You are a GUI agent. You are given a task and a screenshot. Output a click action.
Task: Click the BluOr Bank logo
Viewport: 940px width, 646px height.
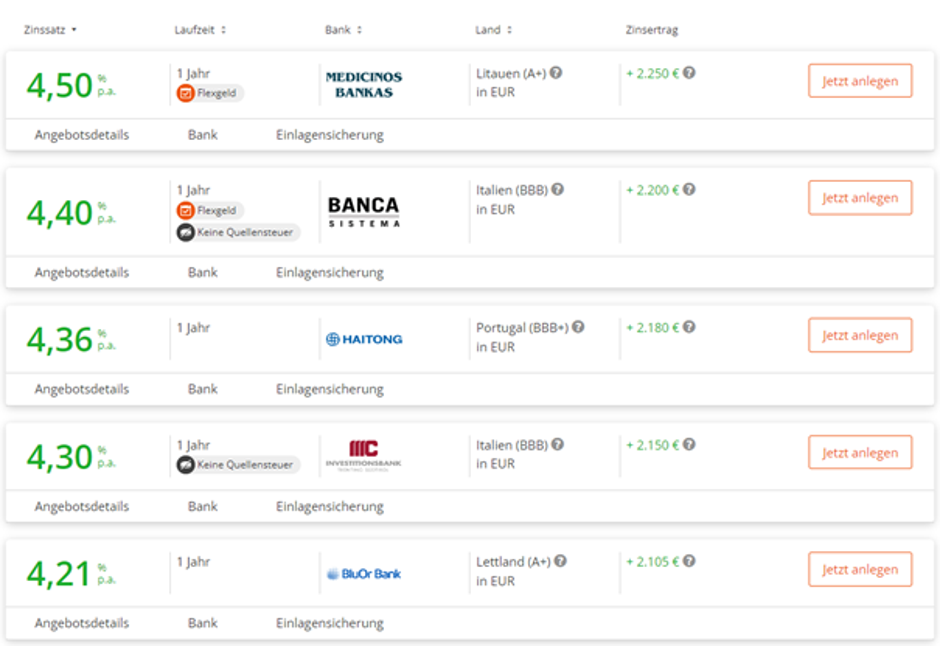click(364, 574)
